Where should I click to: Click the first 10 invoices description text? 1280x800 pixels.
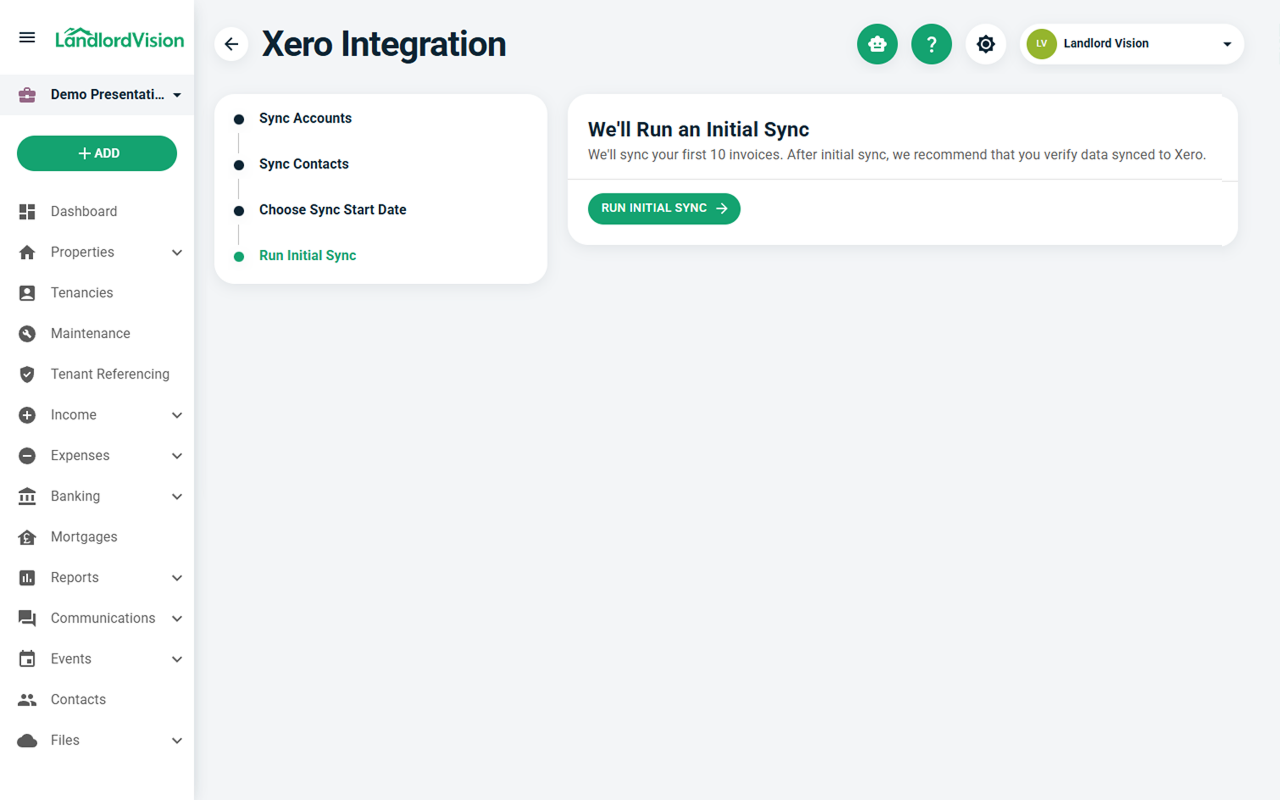(x=897, y=155)
